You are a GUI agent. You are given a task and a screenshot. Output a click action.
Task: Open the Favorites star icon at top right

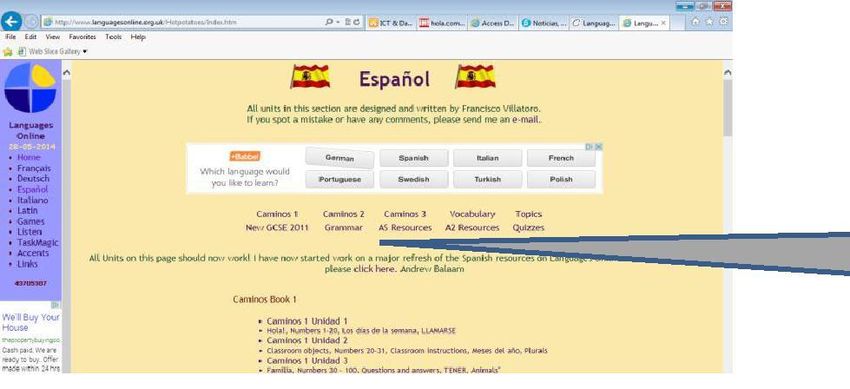pos(709,22)
